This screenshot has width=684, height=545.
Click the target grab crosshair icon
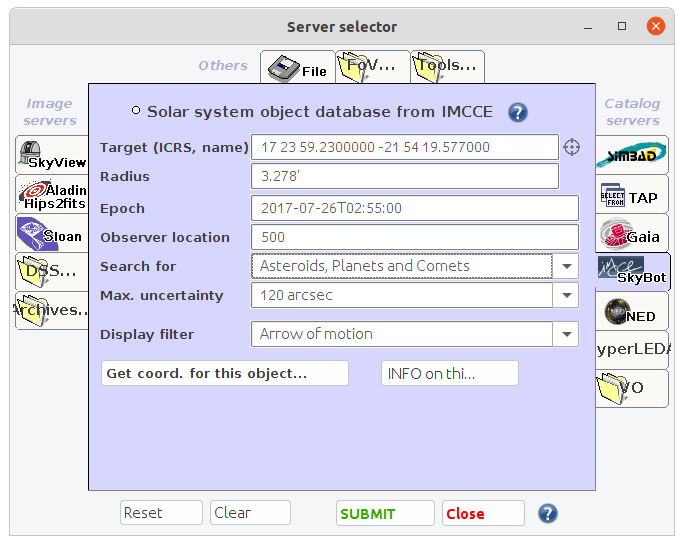tap(571, 147)
